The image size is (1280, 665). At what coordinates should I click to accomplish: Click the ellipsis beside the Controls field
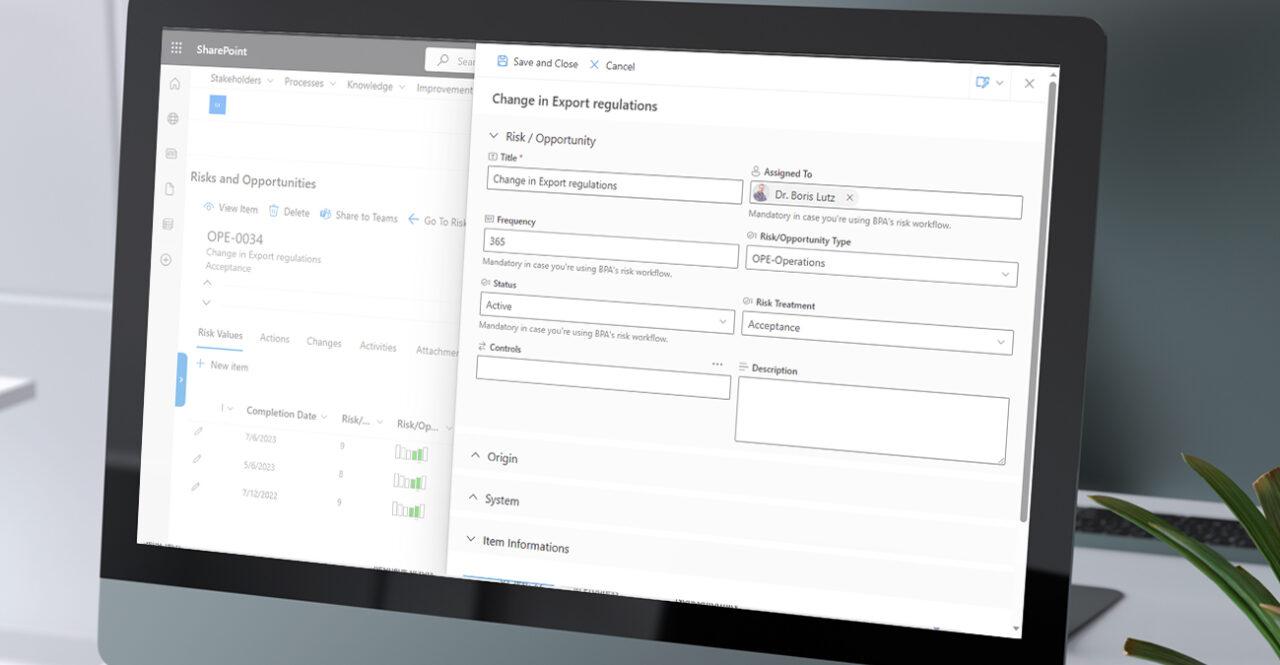[716, 364]
